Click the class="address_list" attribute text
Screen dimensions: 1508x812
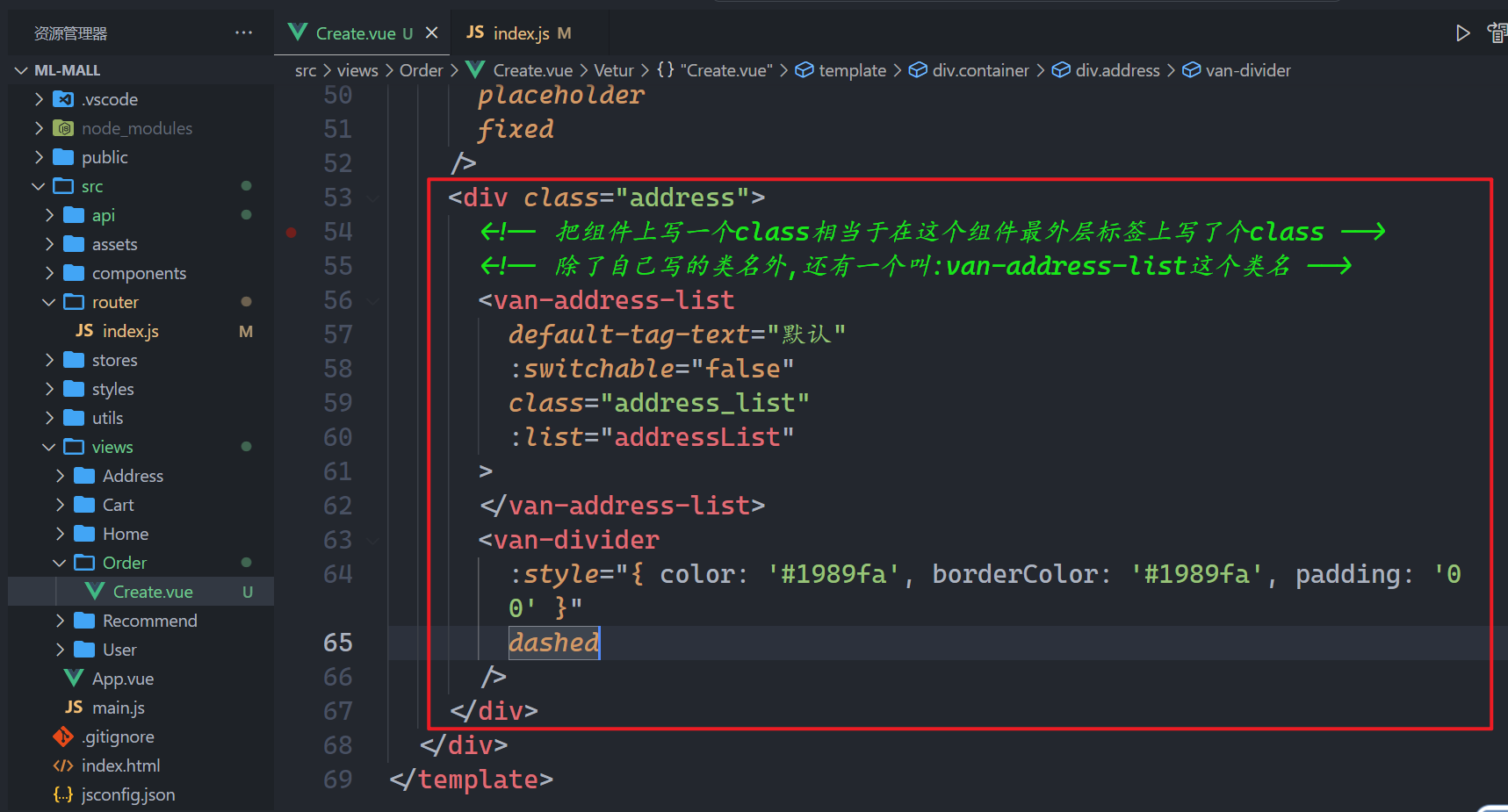tap(659, 403)
